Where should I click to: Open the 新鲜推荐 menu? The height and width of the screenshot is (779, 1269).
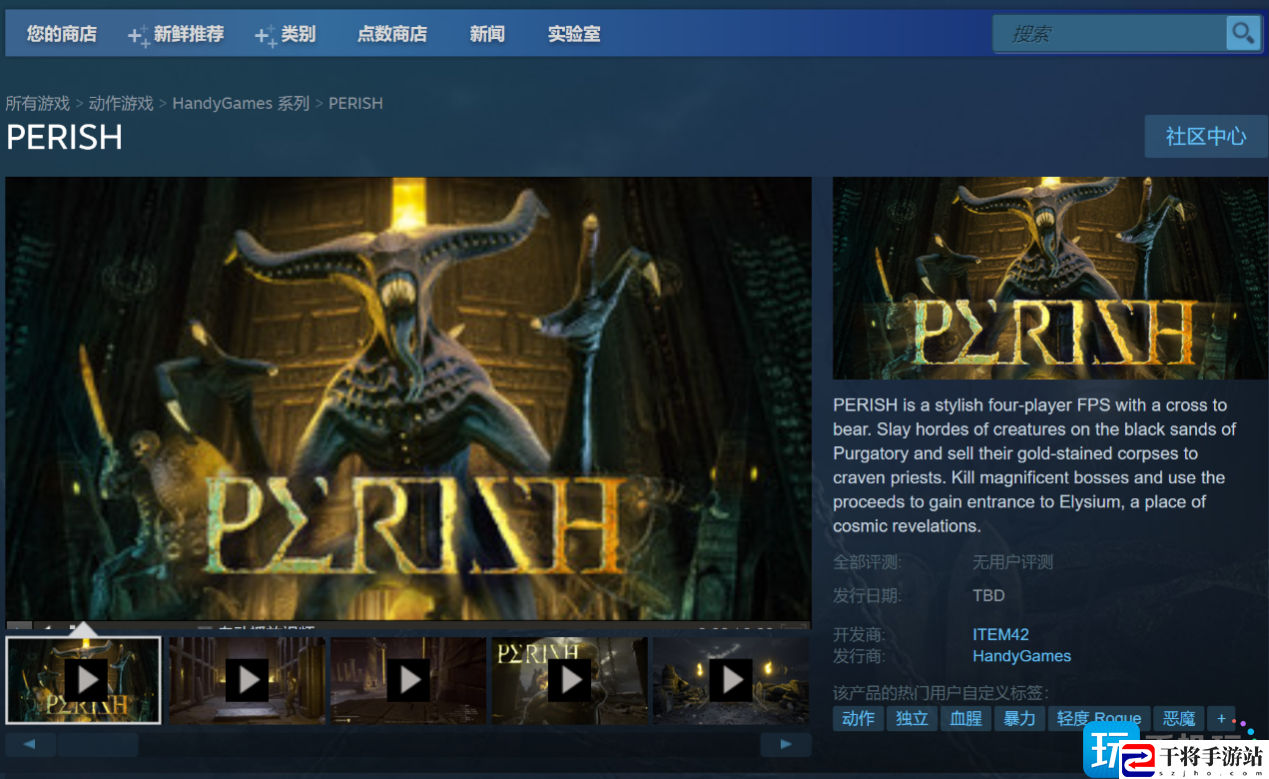[176, 34]
